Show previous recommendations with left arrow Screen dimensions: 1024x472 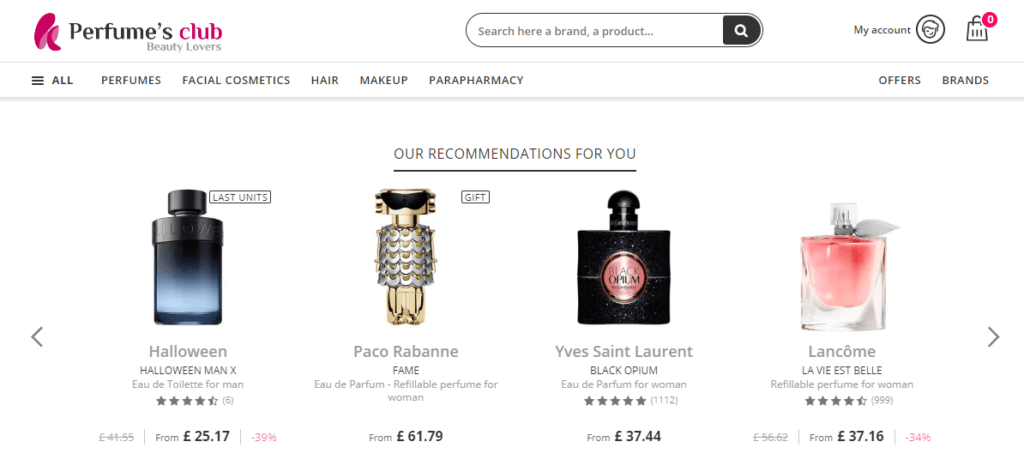37,337
